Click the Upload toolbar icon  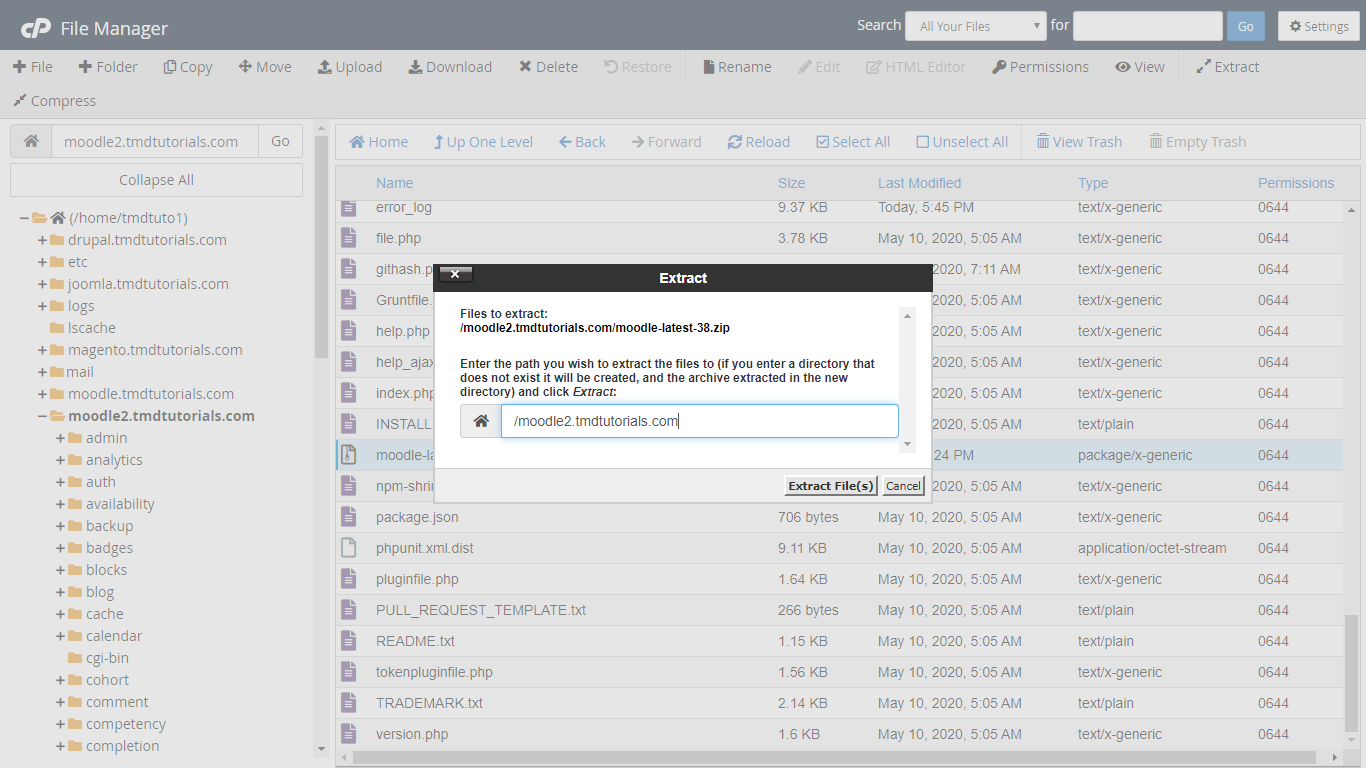(349, 67)
